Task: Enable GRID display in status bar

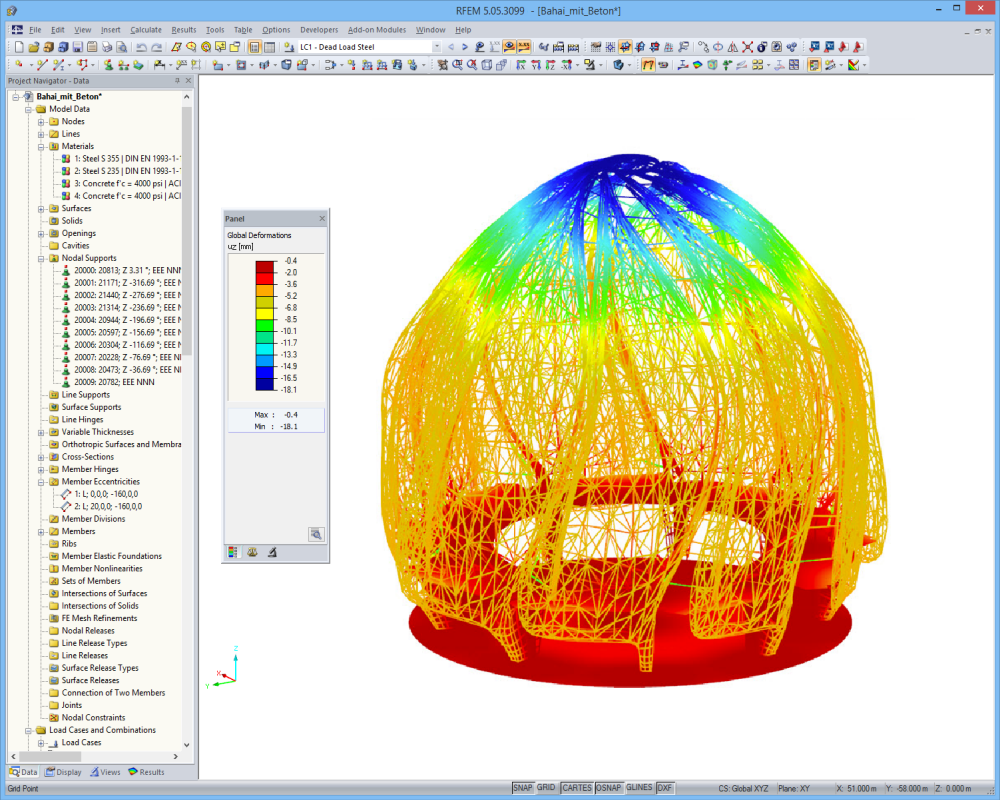Action: [x=546, y=787]
